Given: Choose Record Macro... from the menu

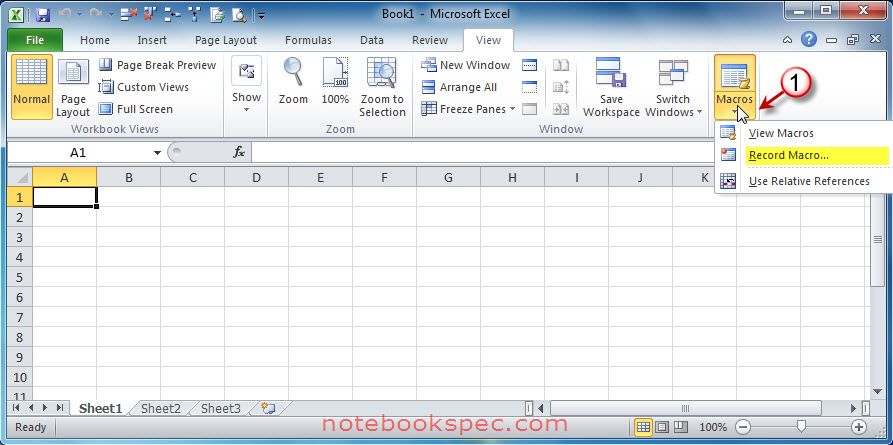Looking at the screenshot, I should 788,156.
